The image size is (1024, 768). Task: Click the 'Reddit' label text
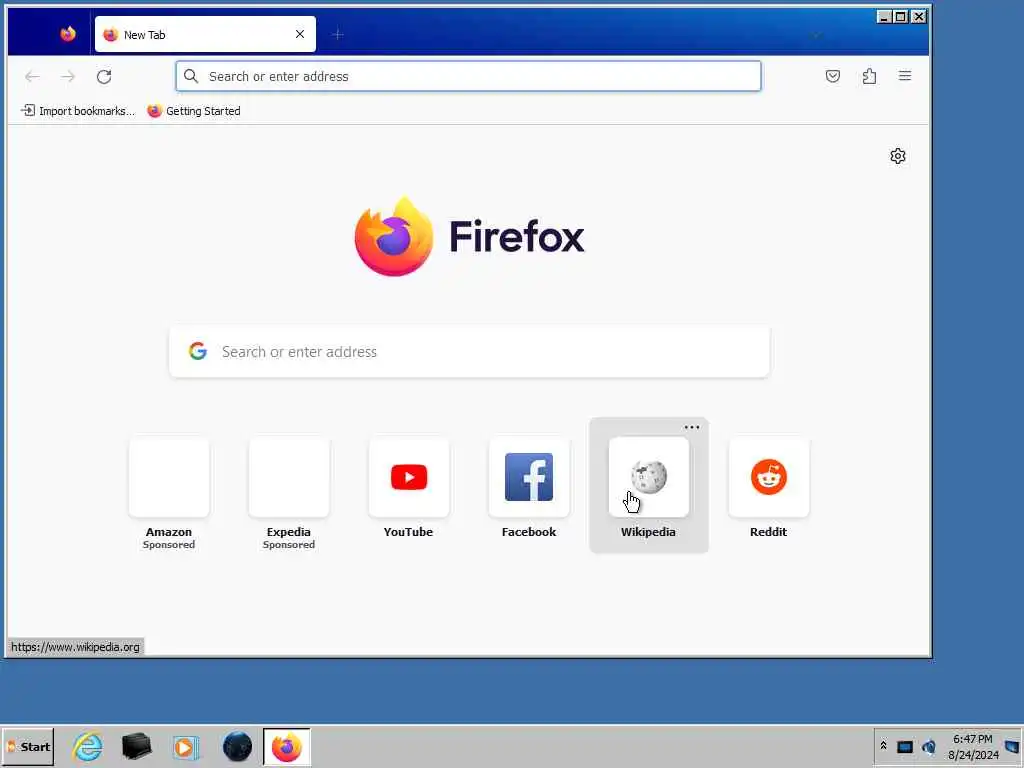point(768,532)
